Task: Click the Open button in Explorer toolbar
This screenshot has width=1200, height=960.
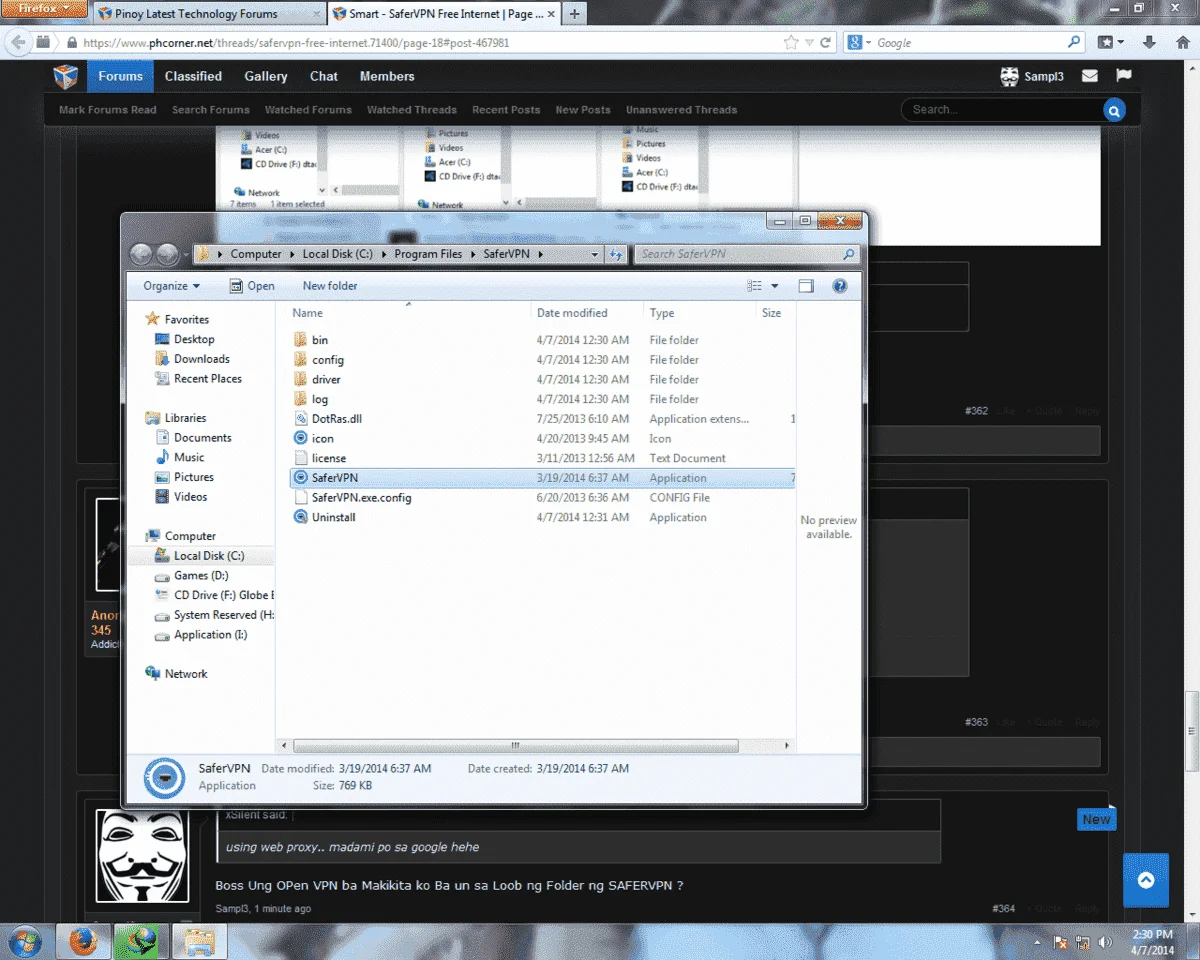Action: (x=252, y=286)
